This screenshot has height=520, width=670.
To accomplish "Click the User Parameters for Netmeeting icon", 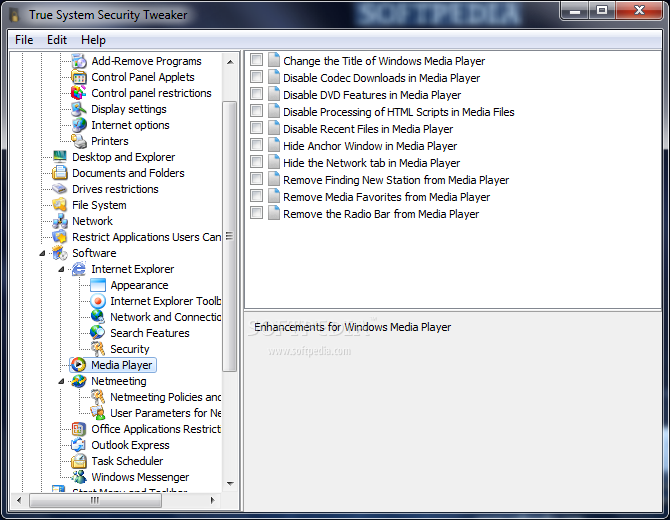I will click(98, 413).
